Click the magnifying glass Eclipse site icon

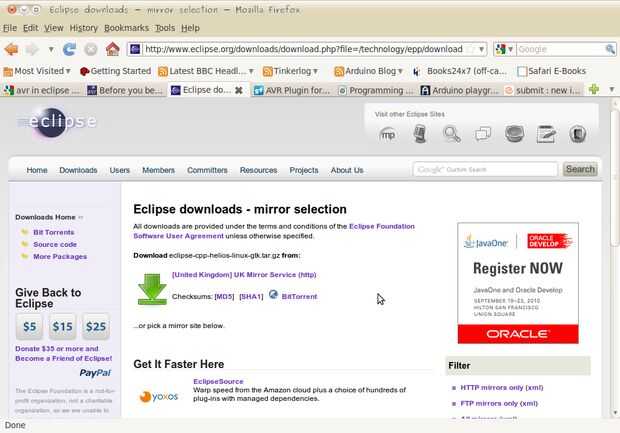click(x=452, y=134)
